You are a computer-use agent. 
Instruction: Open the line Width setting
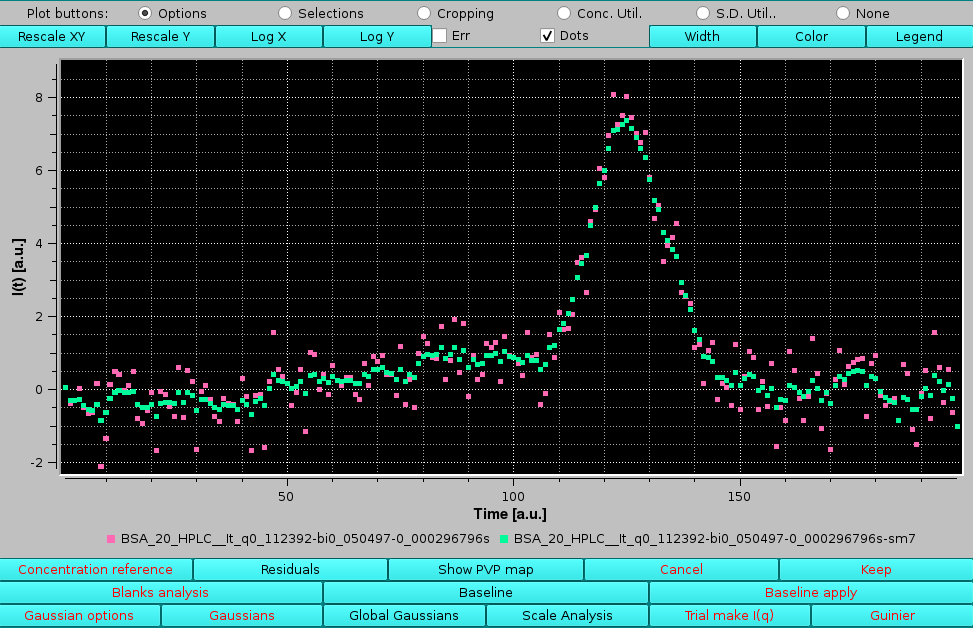pyautogui.click(x=703, y=36)
